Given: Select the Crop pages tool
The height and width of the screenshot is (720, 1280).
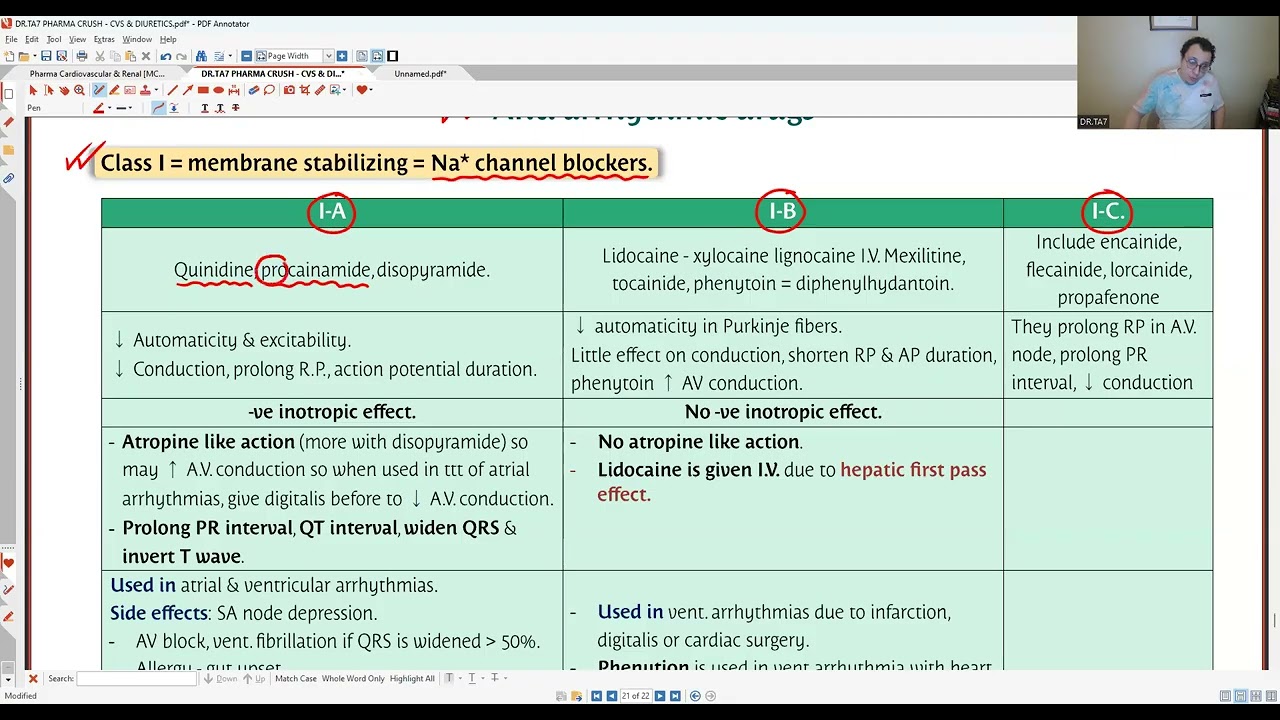Looking at the screenshot, I should tap(305, 90).
